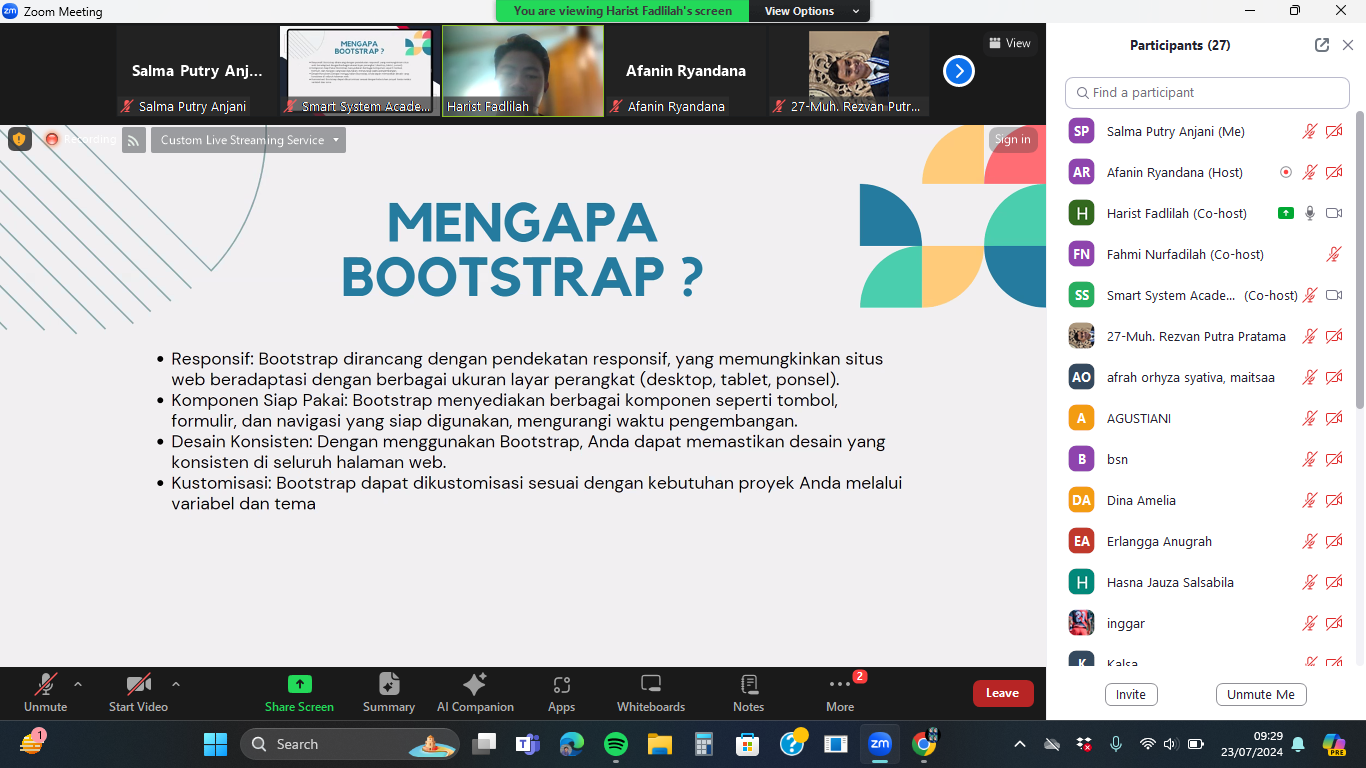Viewport: 1366px width, 768px height.
Task: Open Whiteboards from the meeting toolbar
Action: [651, 693]
